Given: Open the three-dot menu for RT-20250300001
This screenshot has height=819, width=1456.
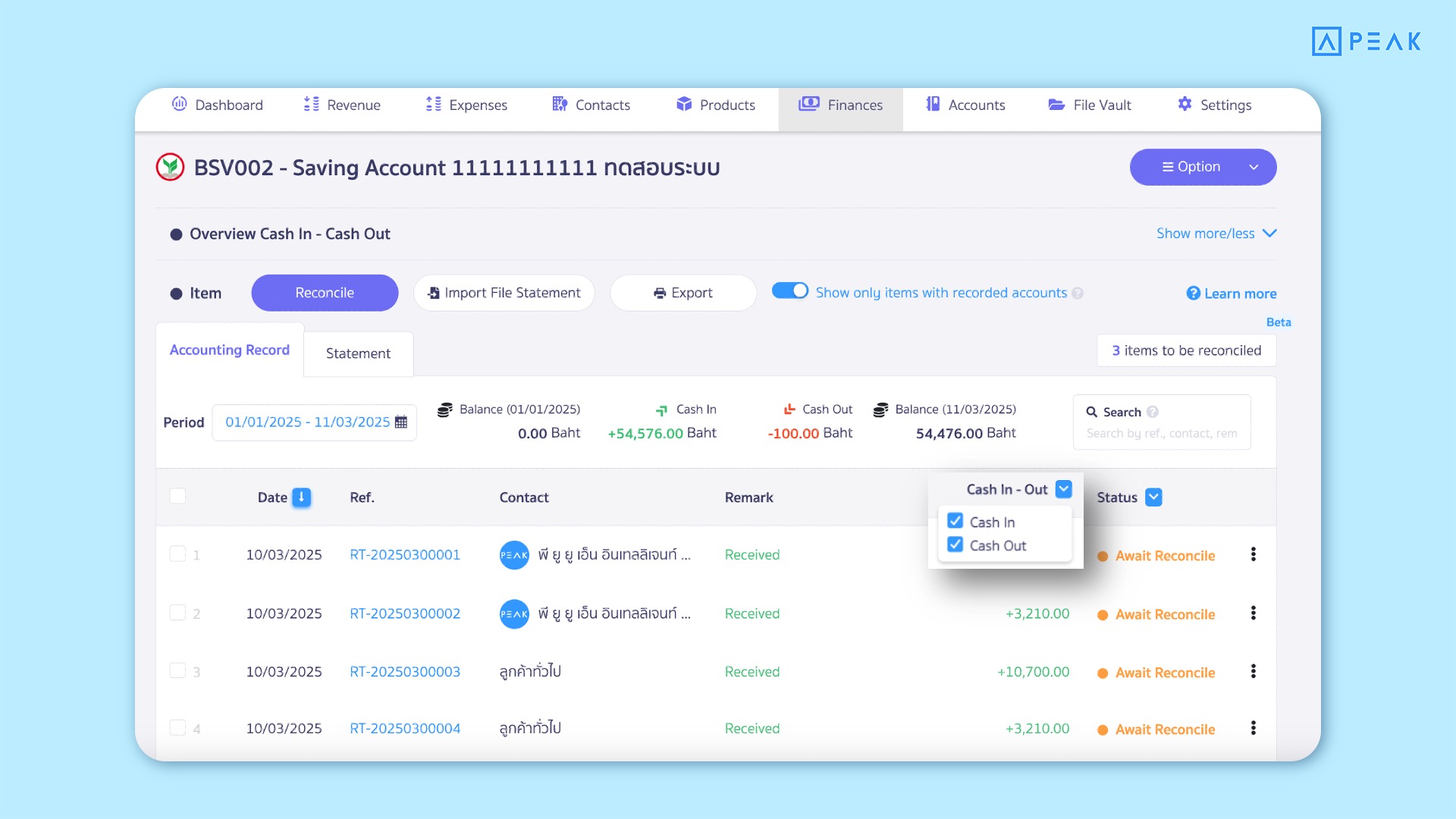Looking at the screenshot, I should point(1253,555).
